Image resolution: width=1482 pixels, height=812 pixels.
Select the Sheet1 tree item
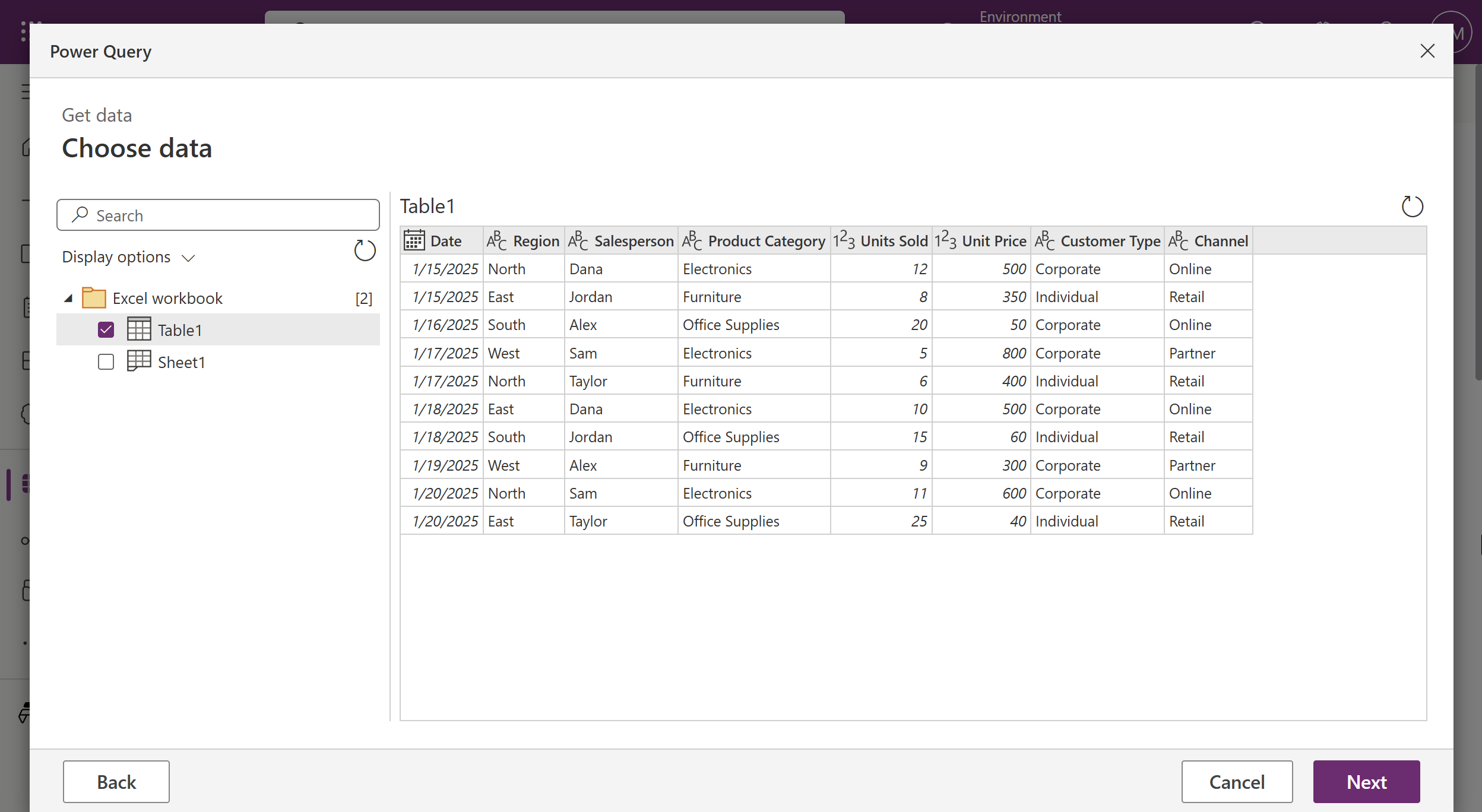tap(181, 362)
